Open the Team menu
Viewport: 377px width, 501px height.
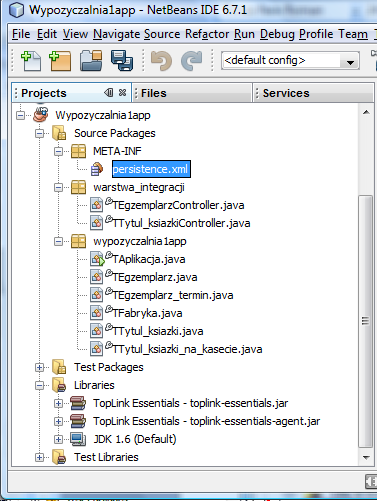click(353, 34)
